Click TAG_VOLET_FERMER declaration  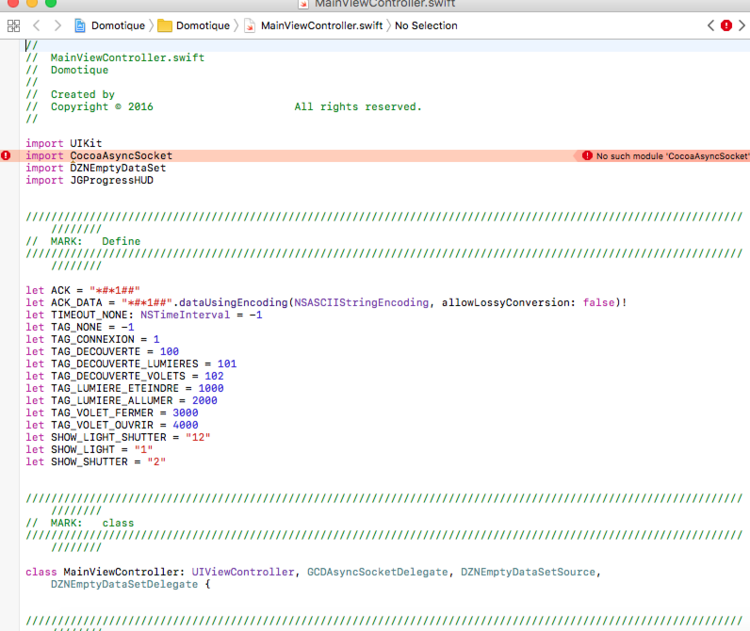click(x=112, y=413)
